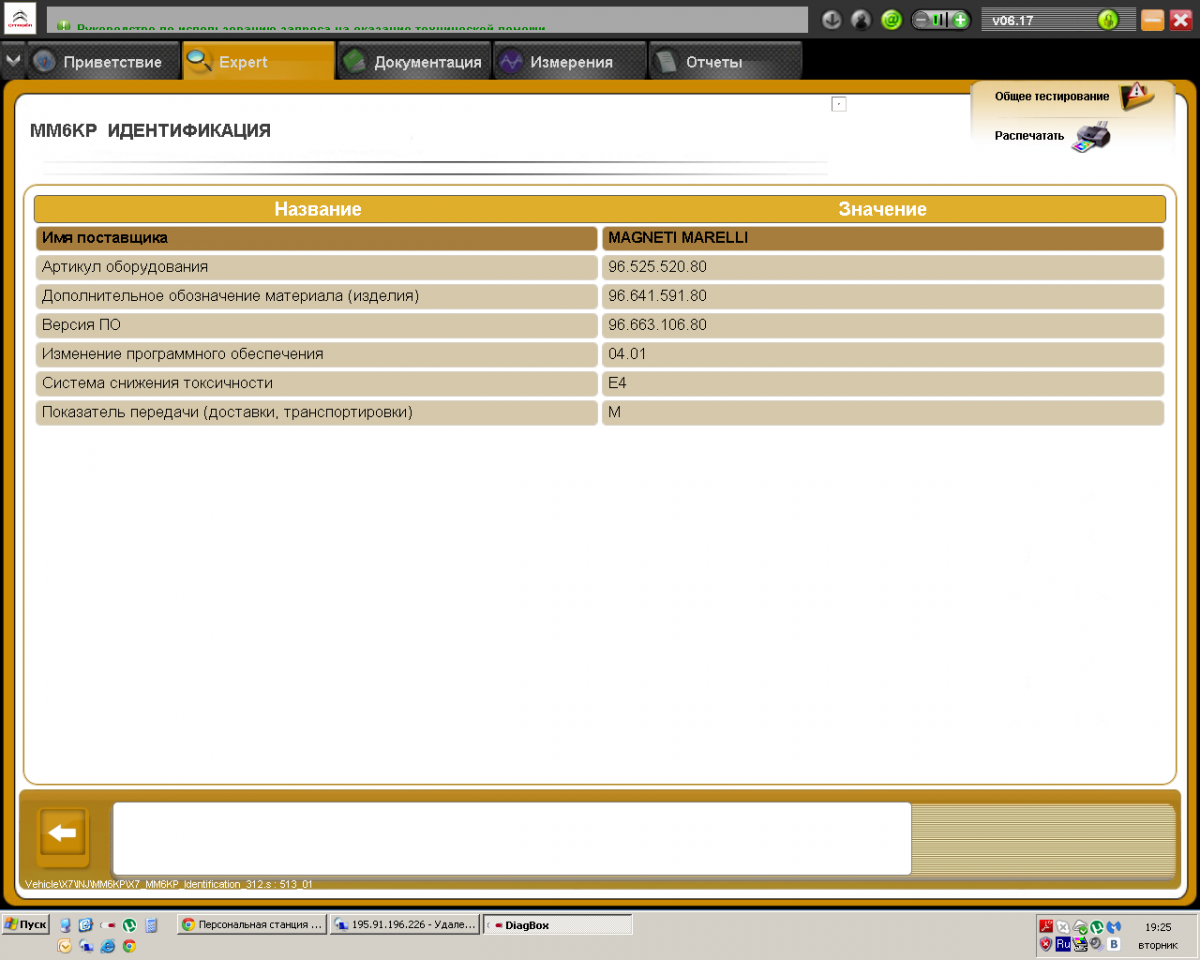
Task: Click the volume speaker tray icon
Action: tap(1096, 944)
